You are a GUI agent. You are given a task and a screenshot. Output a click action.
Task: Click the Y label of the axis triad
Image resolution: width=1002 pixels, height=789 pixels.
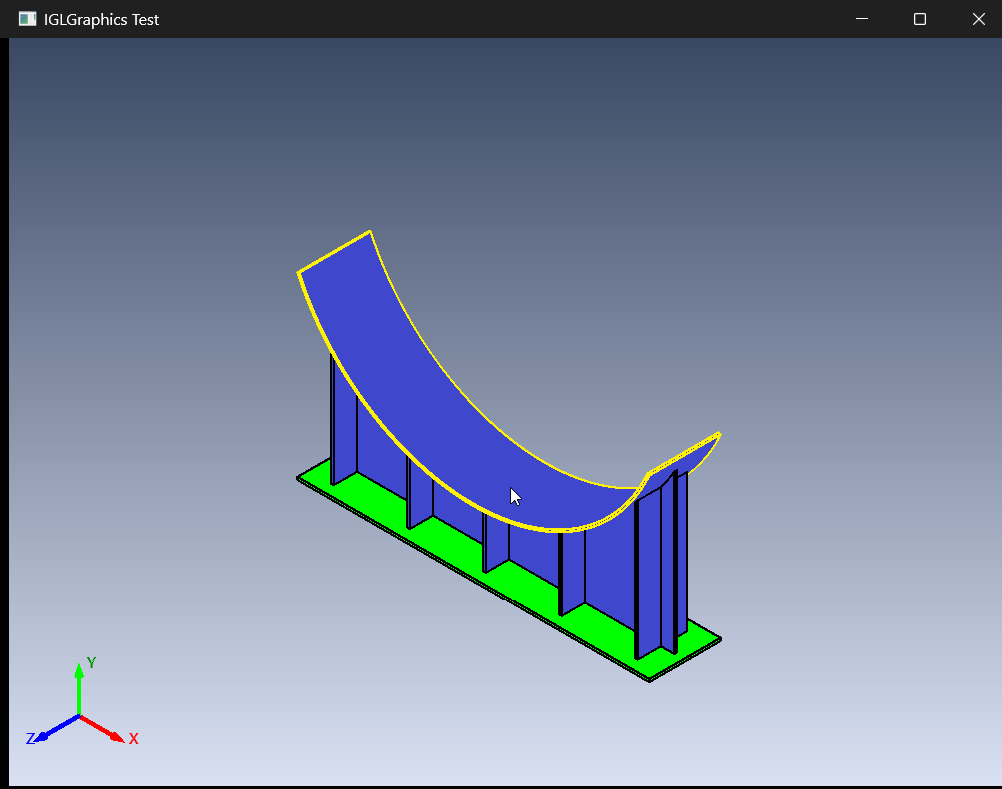coord(91,663)
